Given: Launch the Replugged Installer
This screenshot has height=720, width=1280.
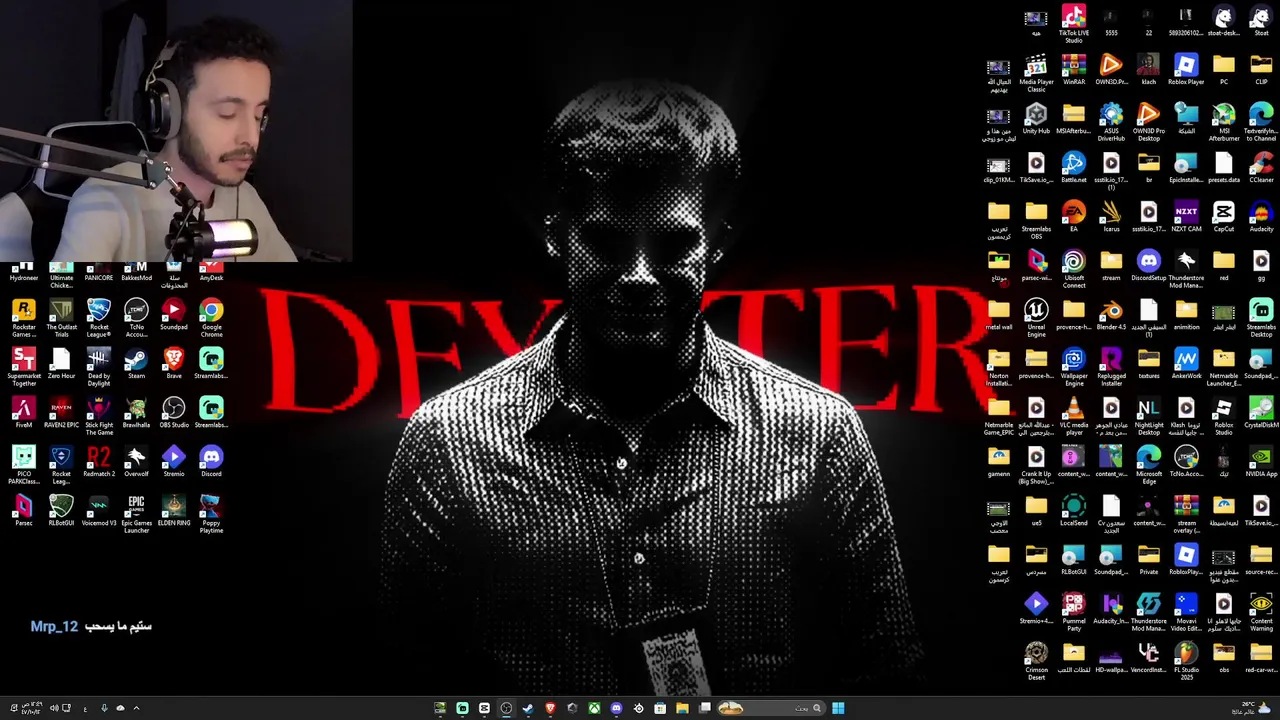Looking at the screenshot, I should pyautogui.click(x=1111, y=367).
